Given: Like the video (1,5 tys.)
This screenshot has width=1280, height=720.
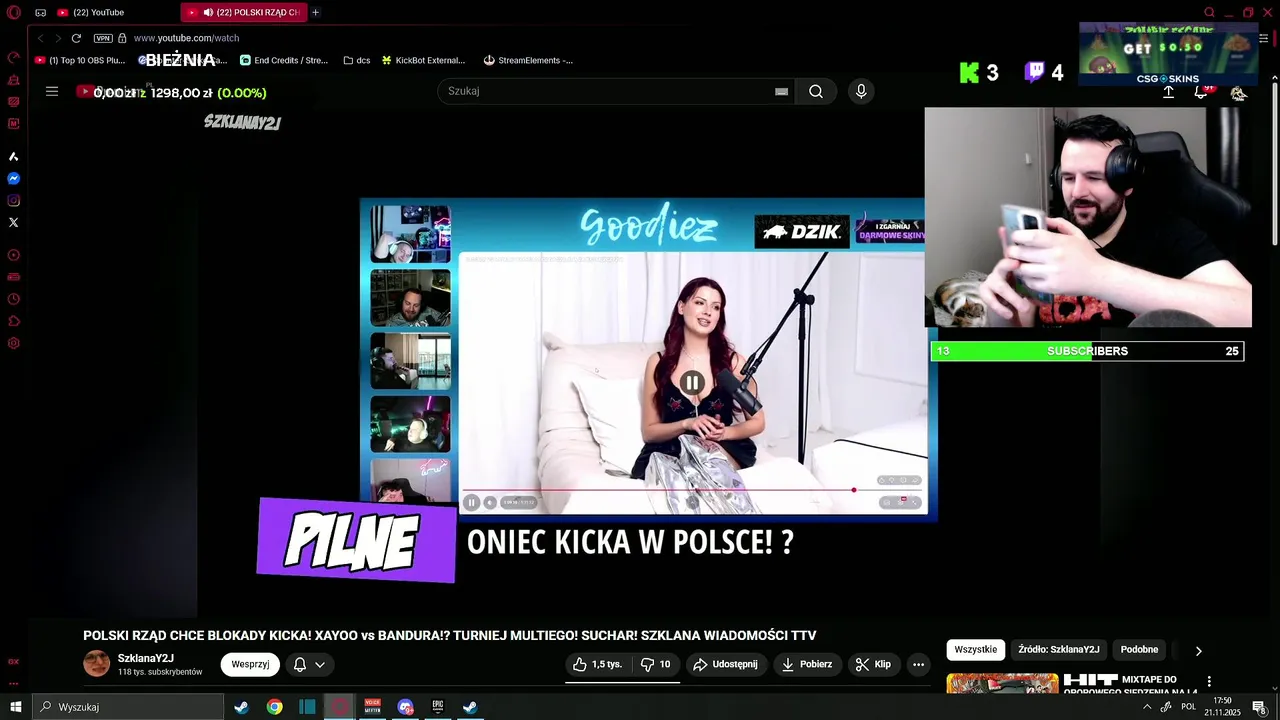Looking at the screenshot, I should [x=598, y=664].
